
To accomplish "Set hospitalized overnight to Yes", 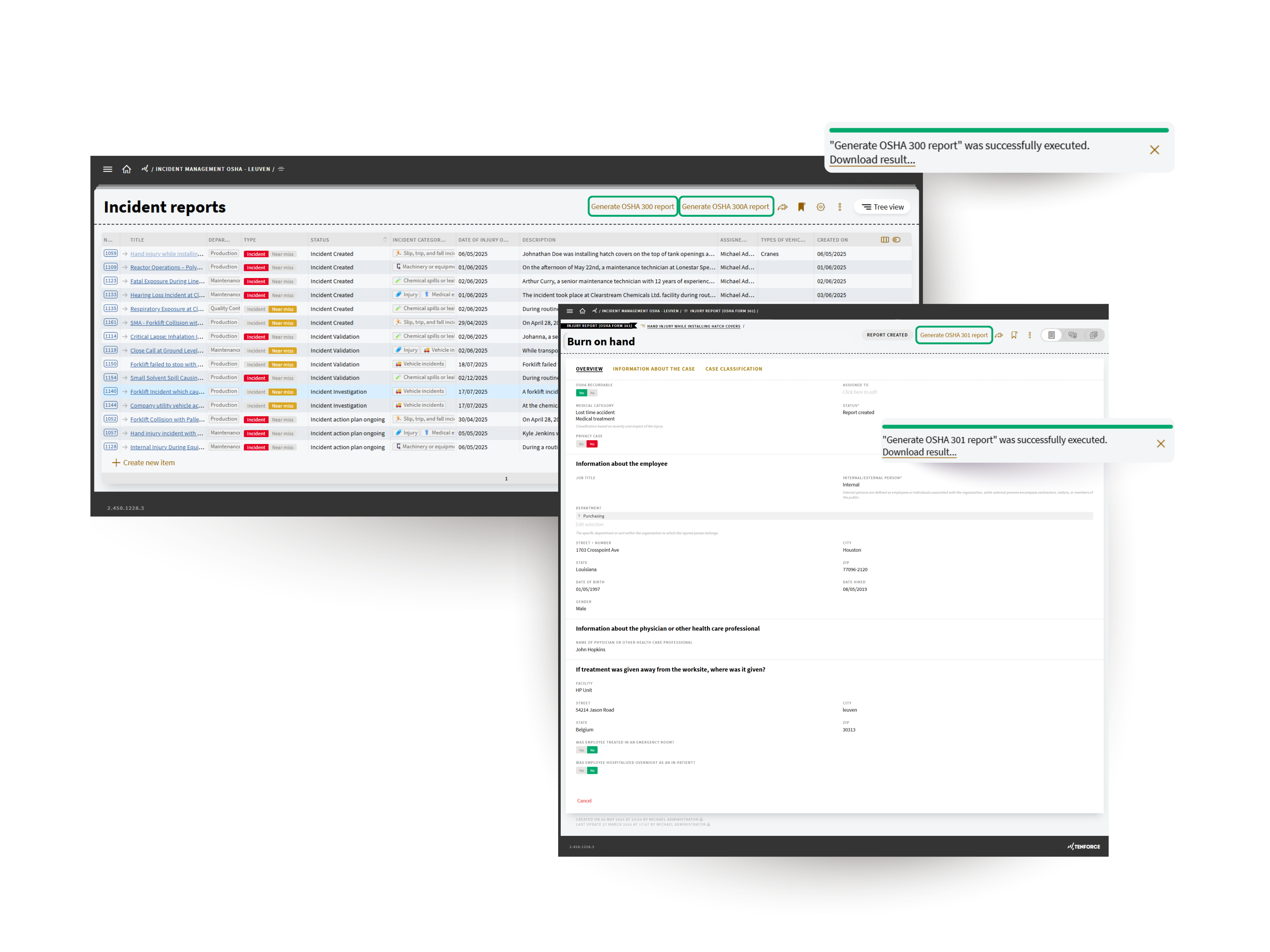I will (x=582, y=771).
